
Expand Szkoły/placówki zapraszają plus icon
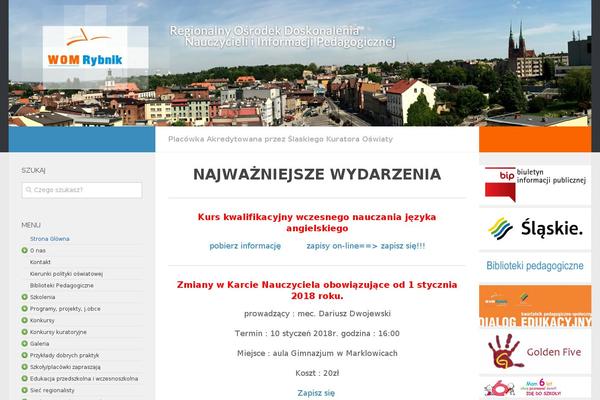[x=24, y=367]
